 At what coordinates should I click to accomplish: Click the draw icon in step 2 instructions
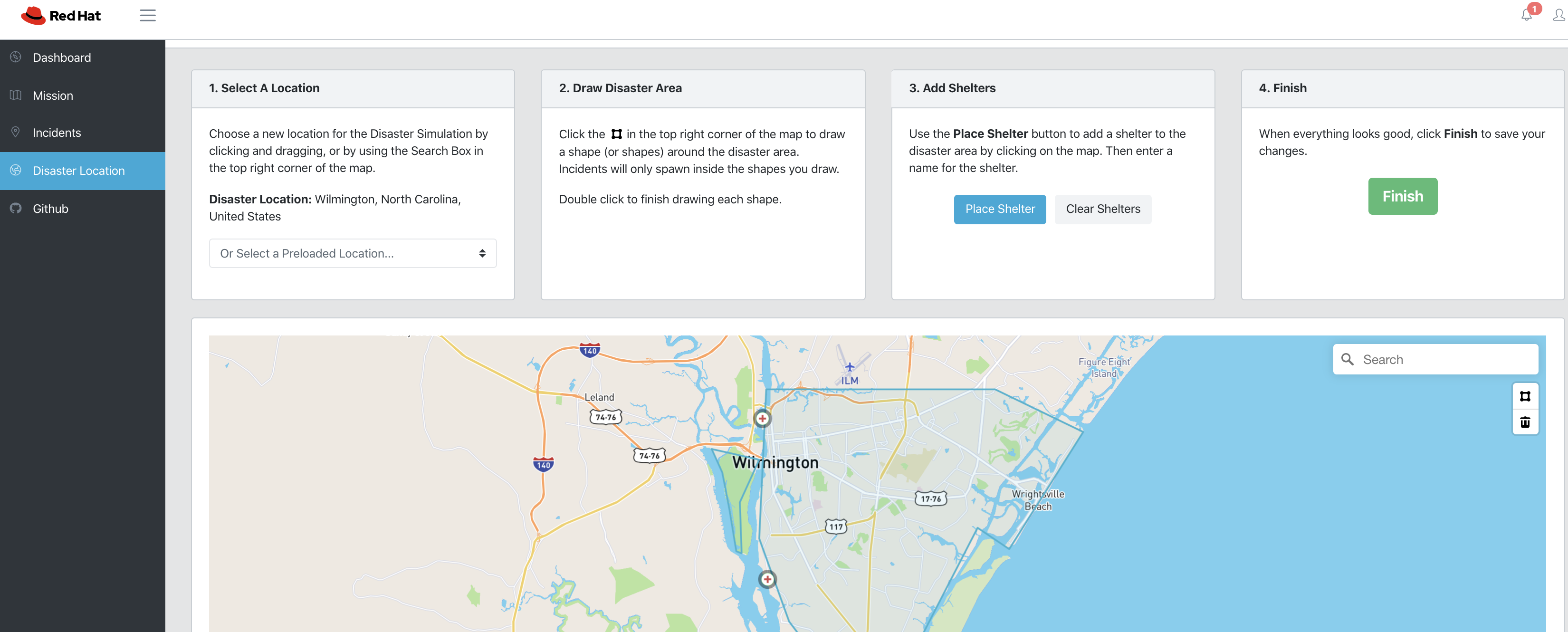pyautogui.click(x=616, y=134)
